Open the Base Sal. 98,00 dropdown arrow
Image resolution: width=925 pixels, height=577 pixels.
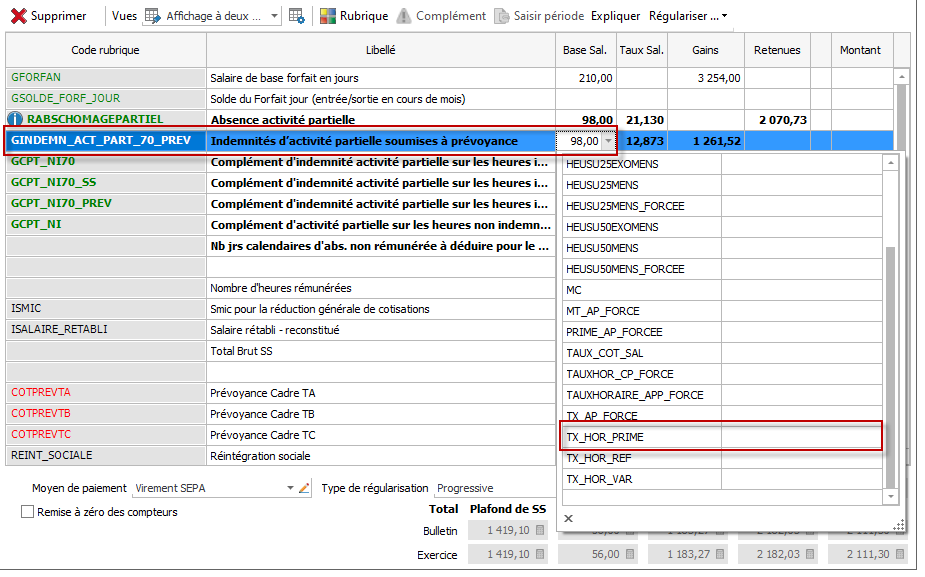pos(608,141)
